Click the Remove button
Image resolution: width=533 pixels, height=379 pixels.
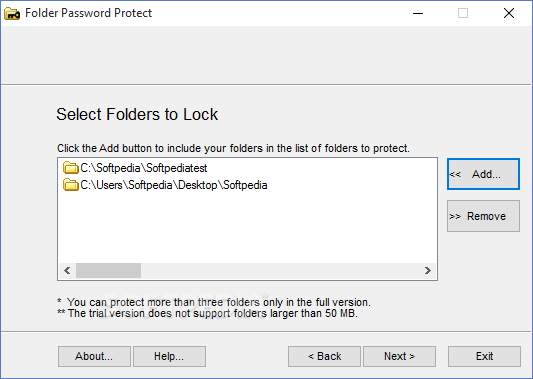coord(483,216)
